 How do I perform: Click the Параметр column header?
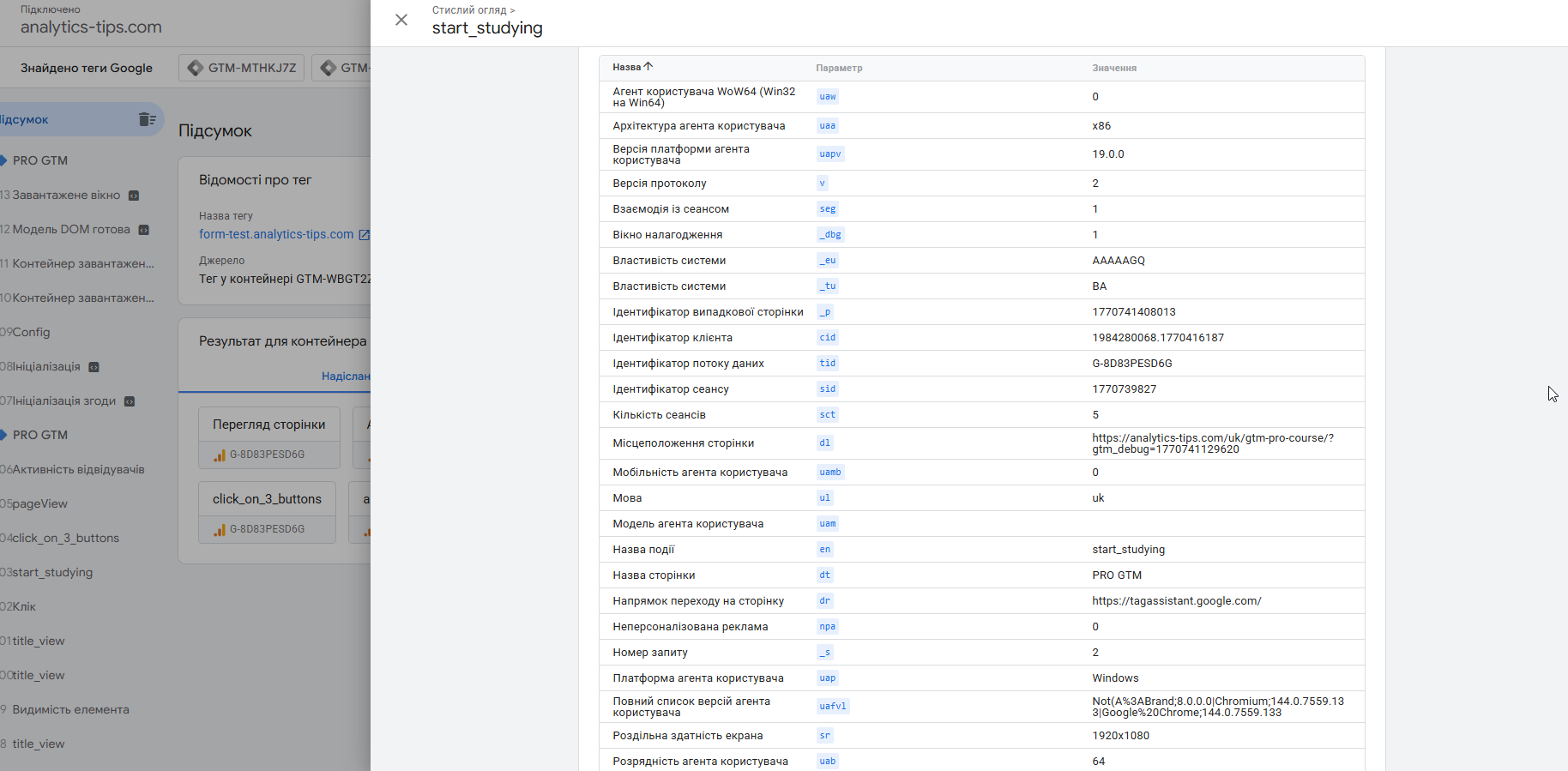click(839, 68)
